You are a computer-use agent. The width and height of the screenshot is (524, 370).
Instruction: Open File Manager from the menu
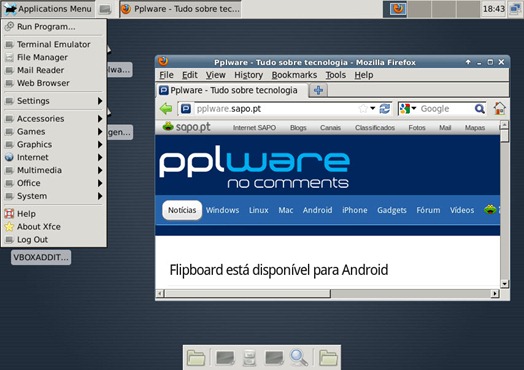pyautogui.click(x=54, y=57)
